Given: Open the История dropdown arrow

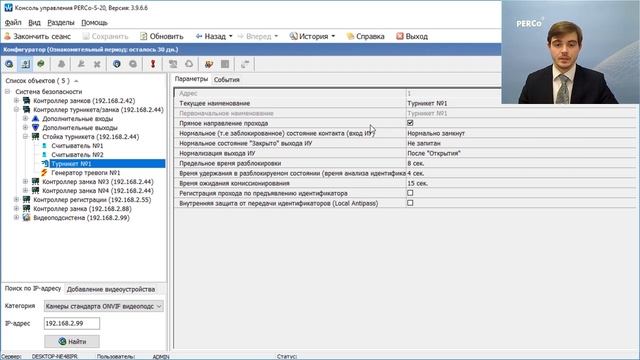Looking at the screenshot, I should [x=333, y=36].
